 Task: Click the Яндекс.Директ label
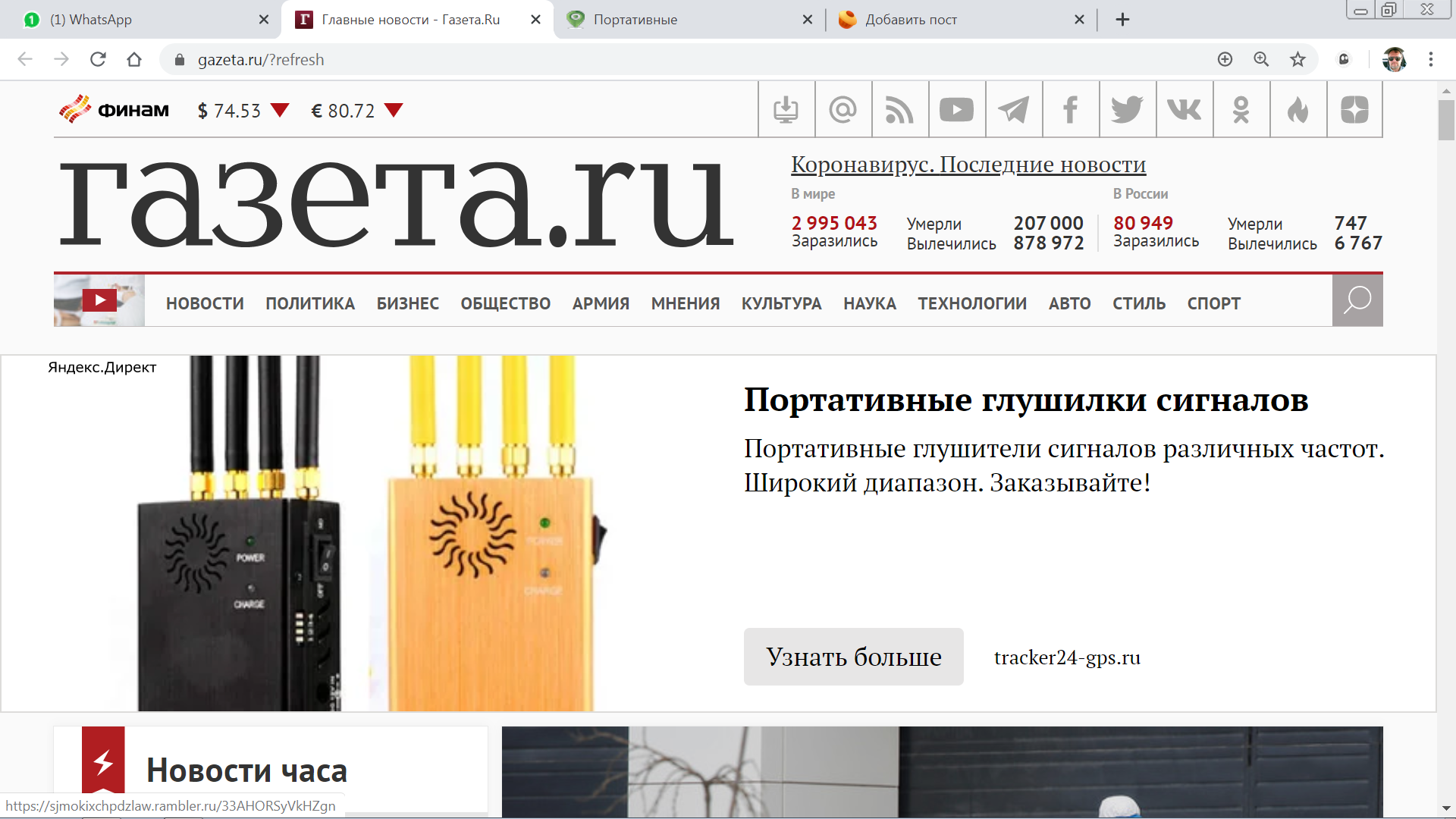(x=102, y=368)
